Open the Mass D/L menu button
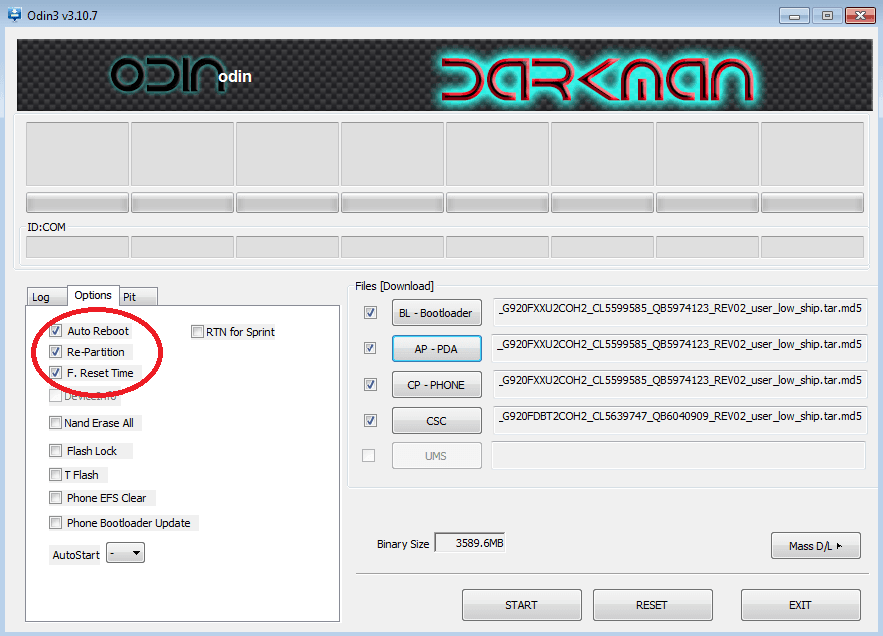The width and height of the screenshot is (883, 636). coord(815,546)
